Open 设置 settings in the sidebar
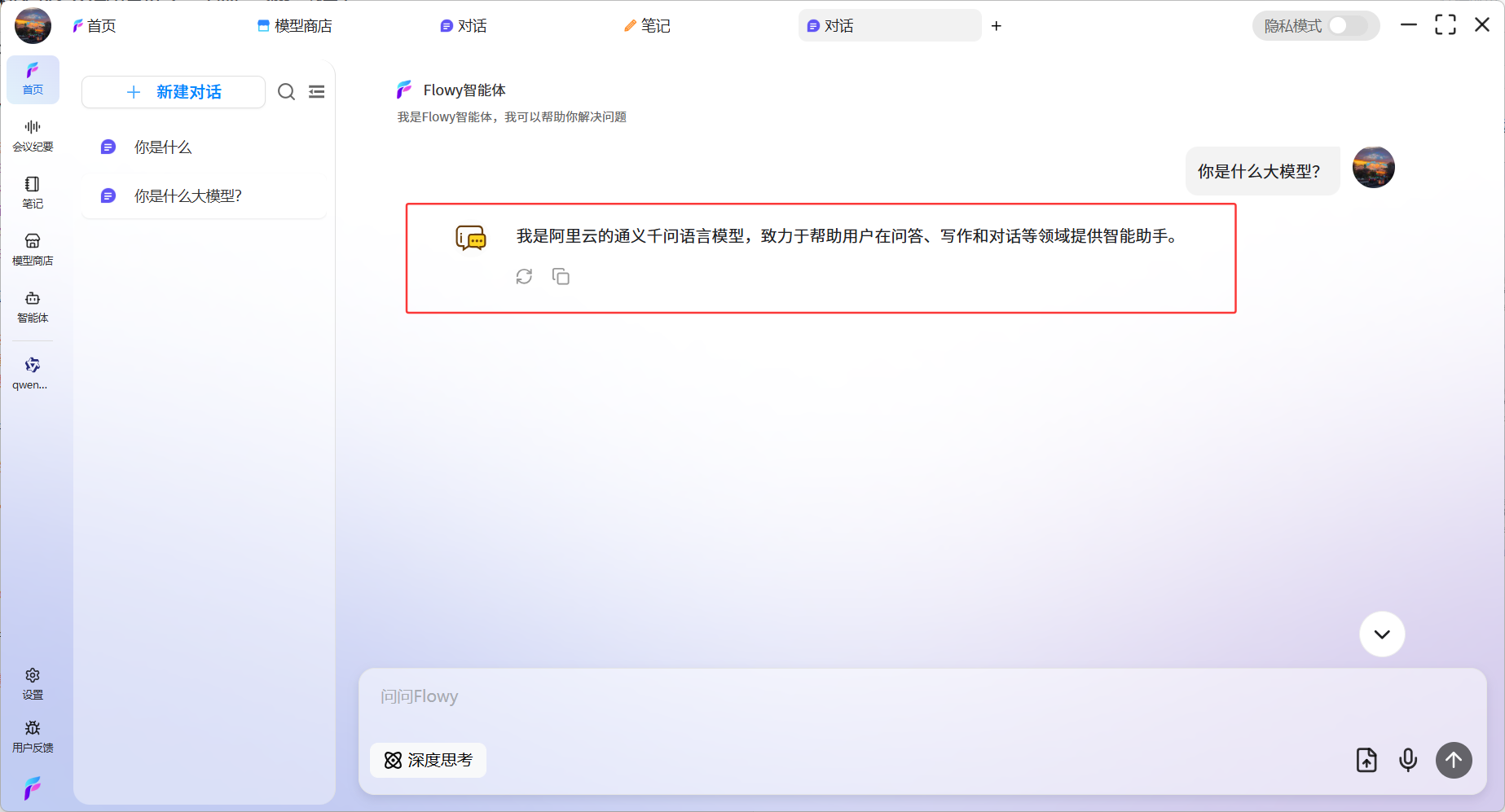The height and width of the screenshot is (812, 1505). click(33, 684)
